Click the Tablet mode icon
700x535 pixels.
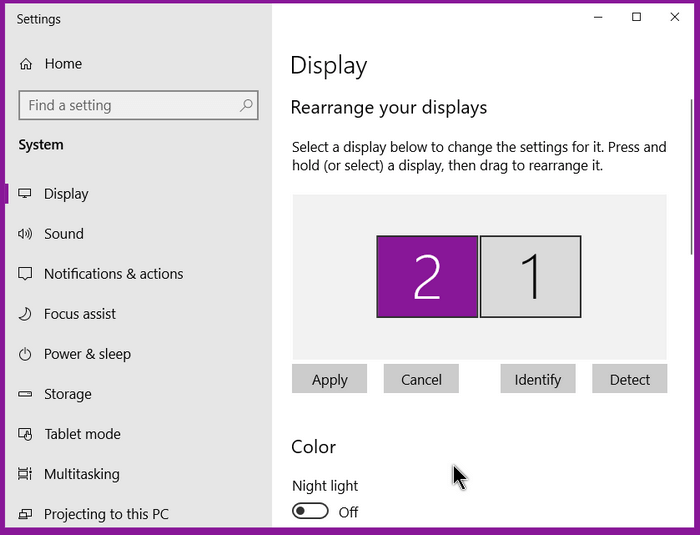(x=25, y=434)
